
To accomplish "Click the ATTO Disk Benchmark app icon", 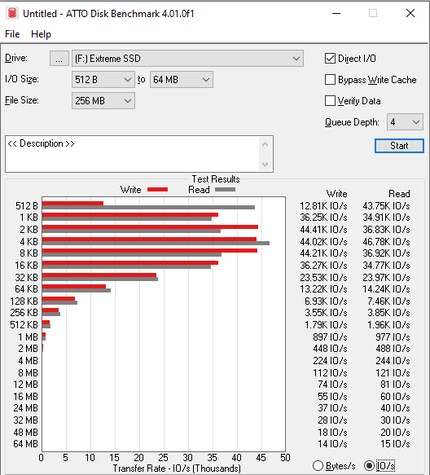I will (12, 13).
